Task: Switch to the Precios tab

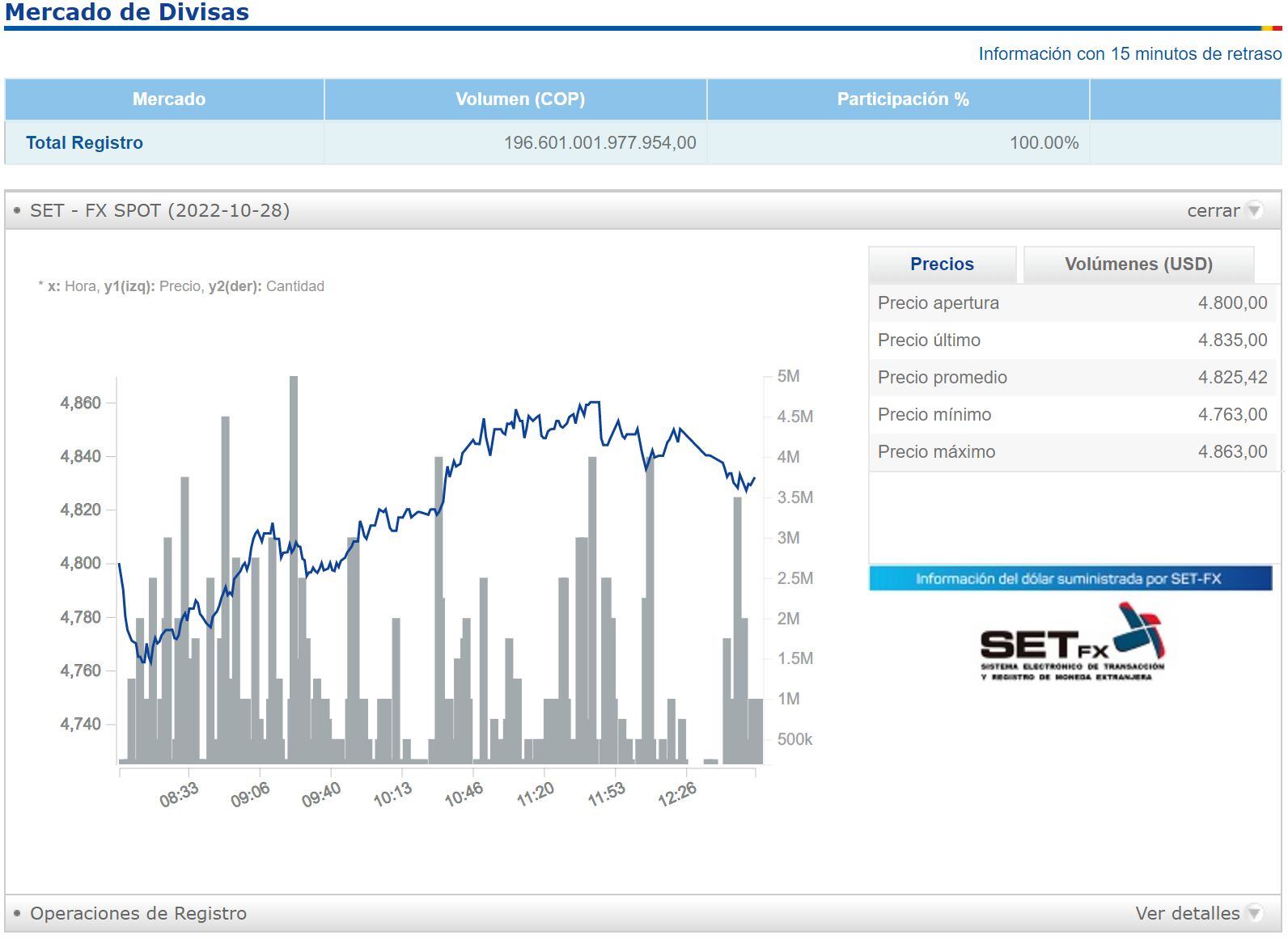Action: pyautogui.click(x=942, y=264)
